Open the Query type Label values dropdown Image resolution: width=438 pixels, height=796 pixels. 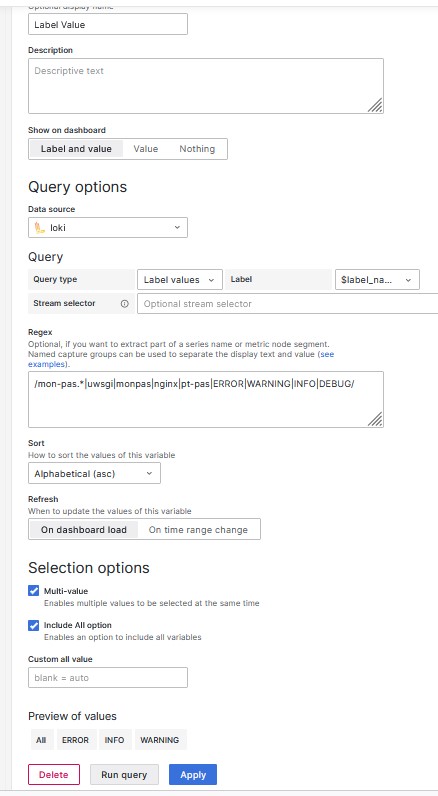coord(180,280)
